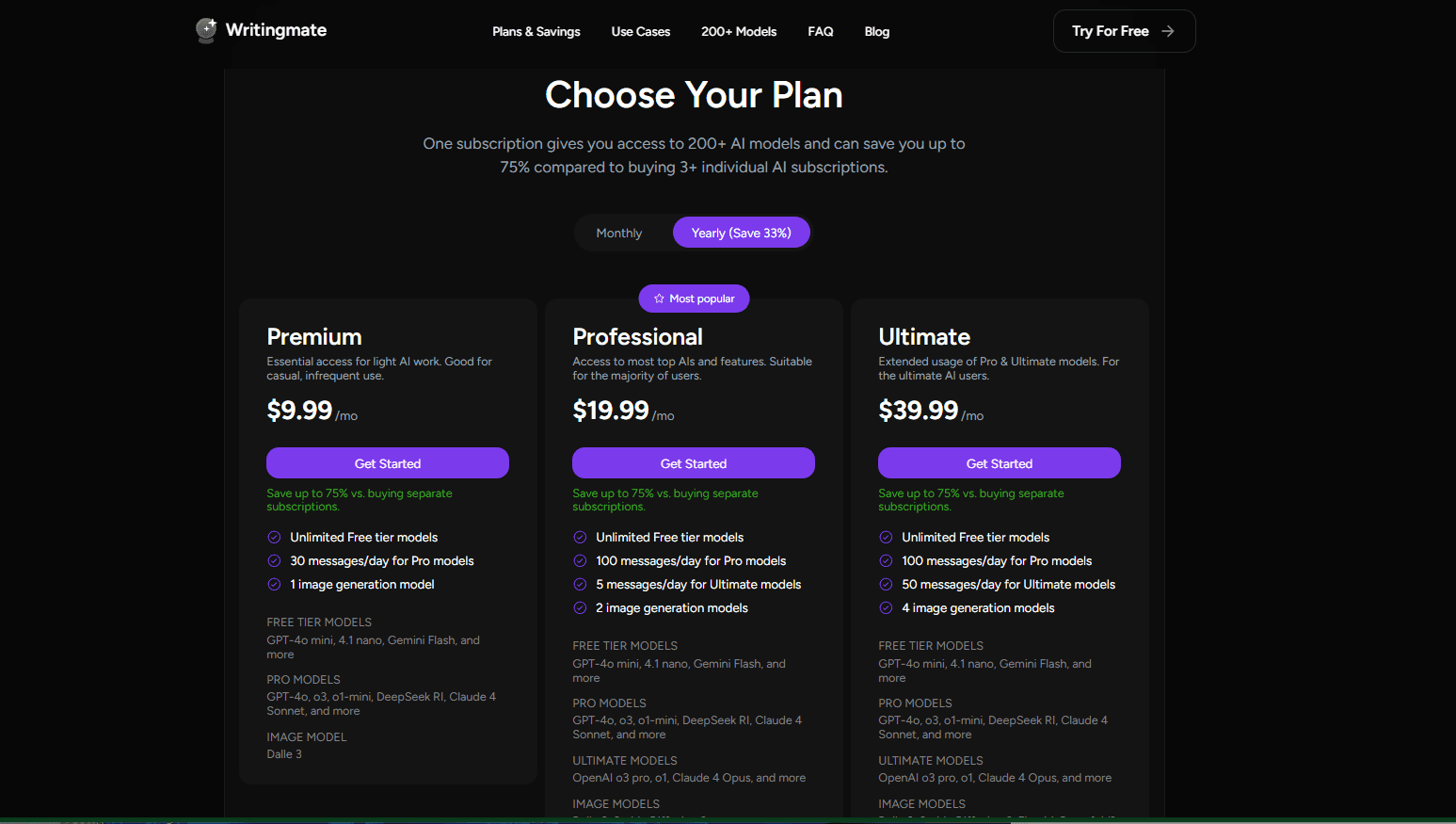Screen dimensions: 1456x824
Task: Open the FAQ nav link
Action: click(x=821, y=31)
